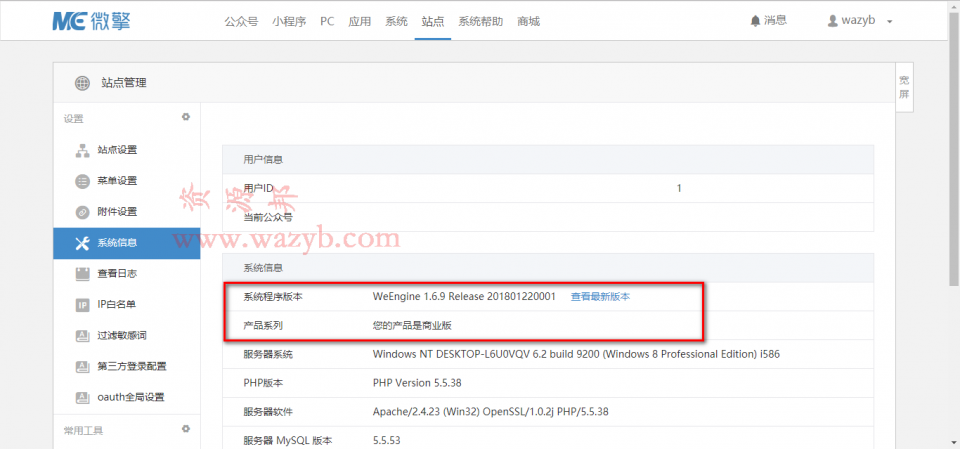Image resolution: width=960 pixels, height=449 pixels.
Task: Go to the PC tab
Action: point(327,21)
